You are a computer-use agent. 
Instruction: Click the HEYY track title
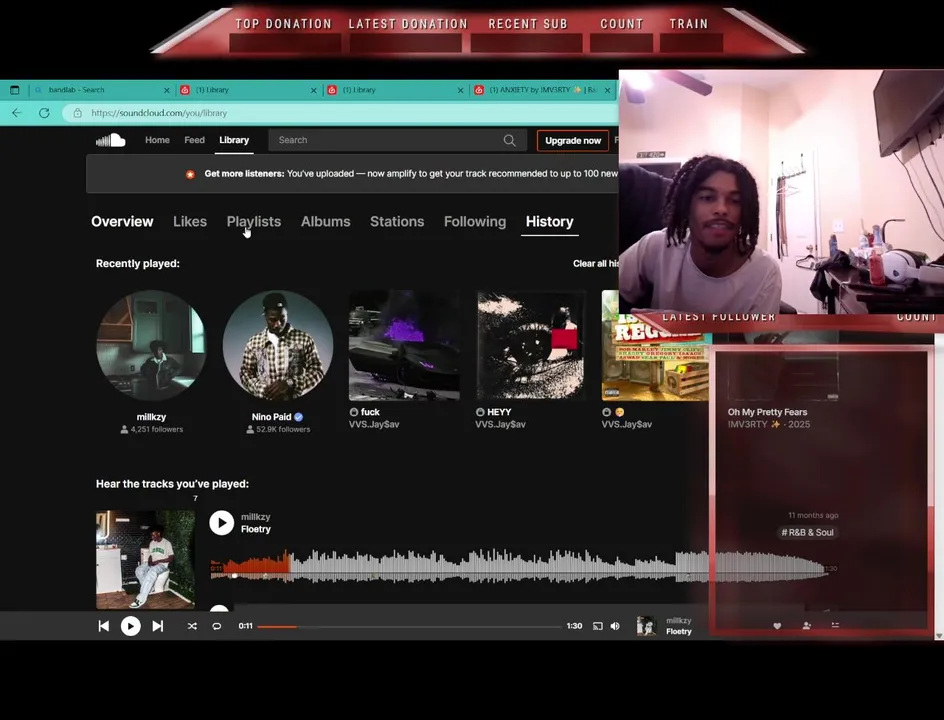(499, 412)
